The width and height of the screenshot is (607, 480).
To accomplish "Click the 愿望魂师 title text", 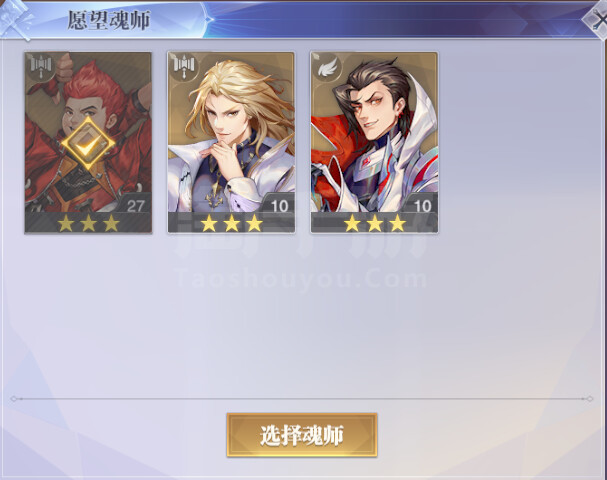I will (109, 20).
